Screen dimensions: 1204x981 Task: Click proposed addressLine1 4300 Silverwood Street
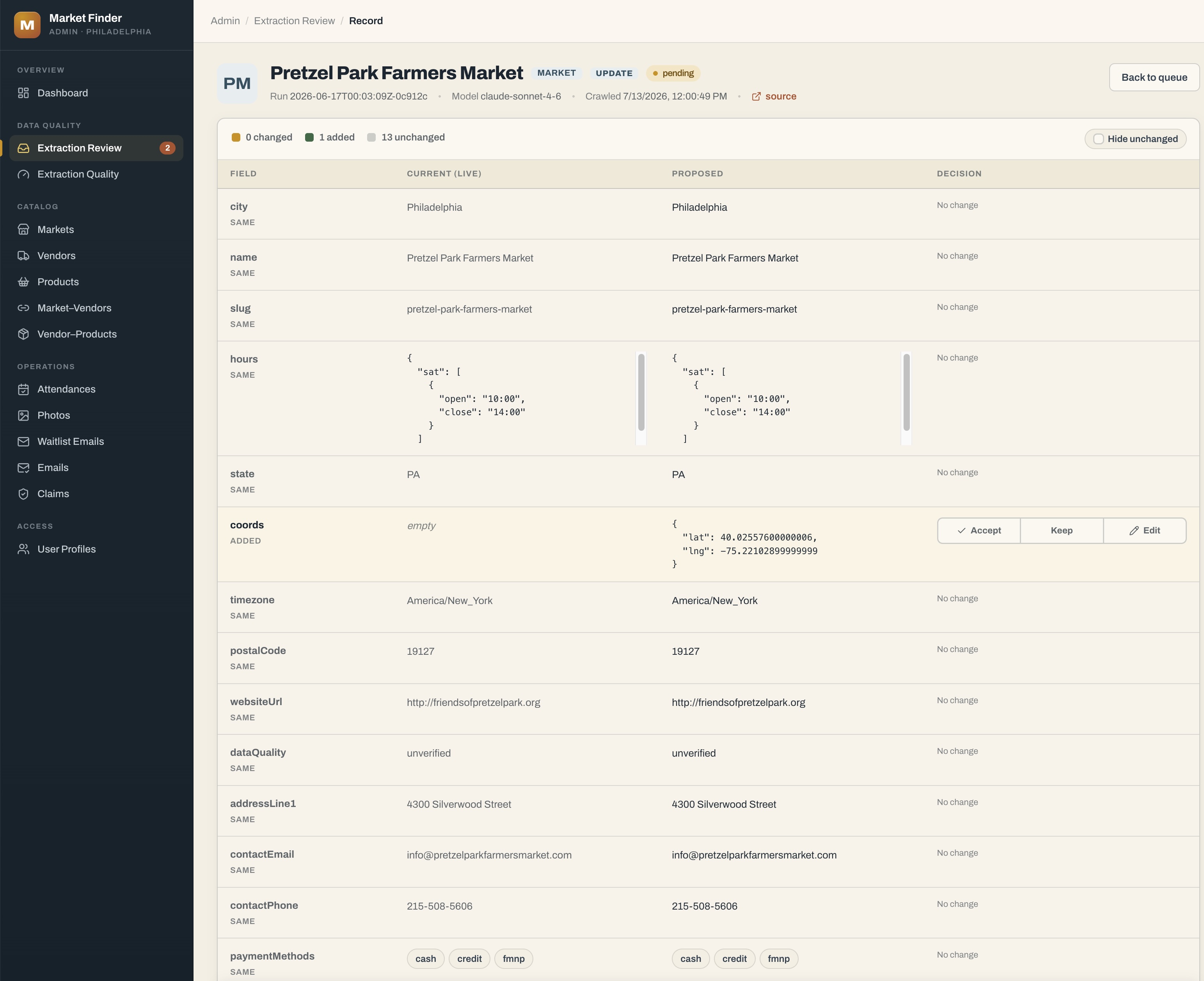coord(724,804)
